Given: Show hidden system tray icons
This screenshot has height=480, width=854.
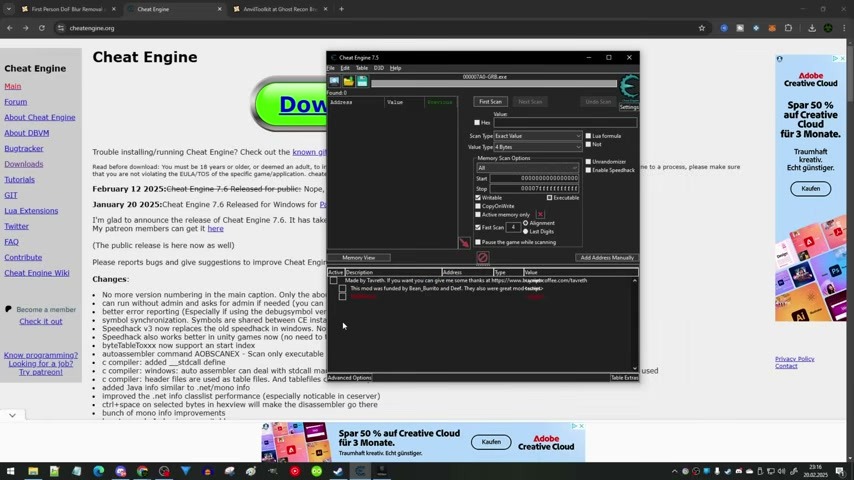Looking at the screenshot, I should [674, 471].
